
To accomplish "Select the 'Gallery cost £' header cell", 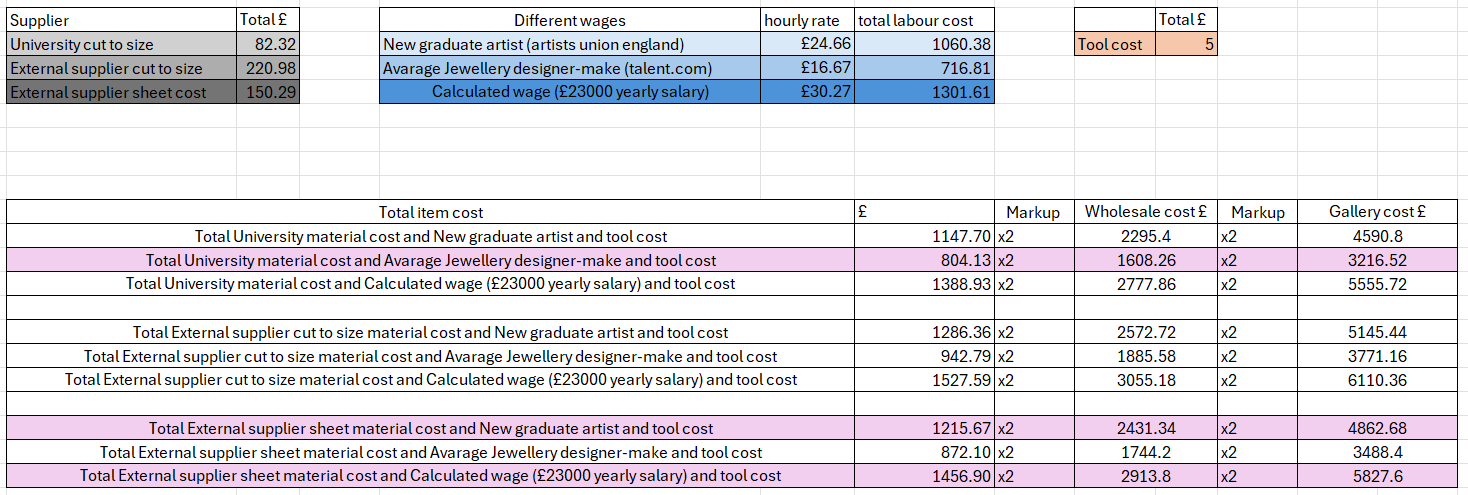I will point(1377,212).
